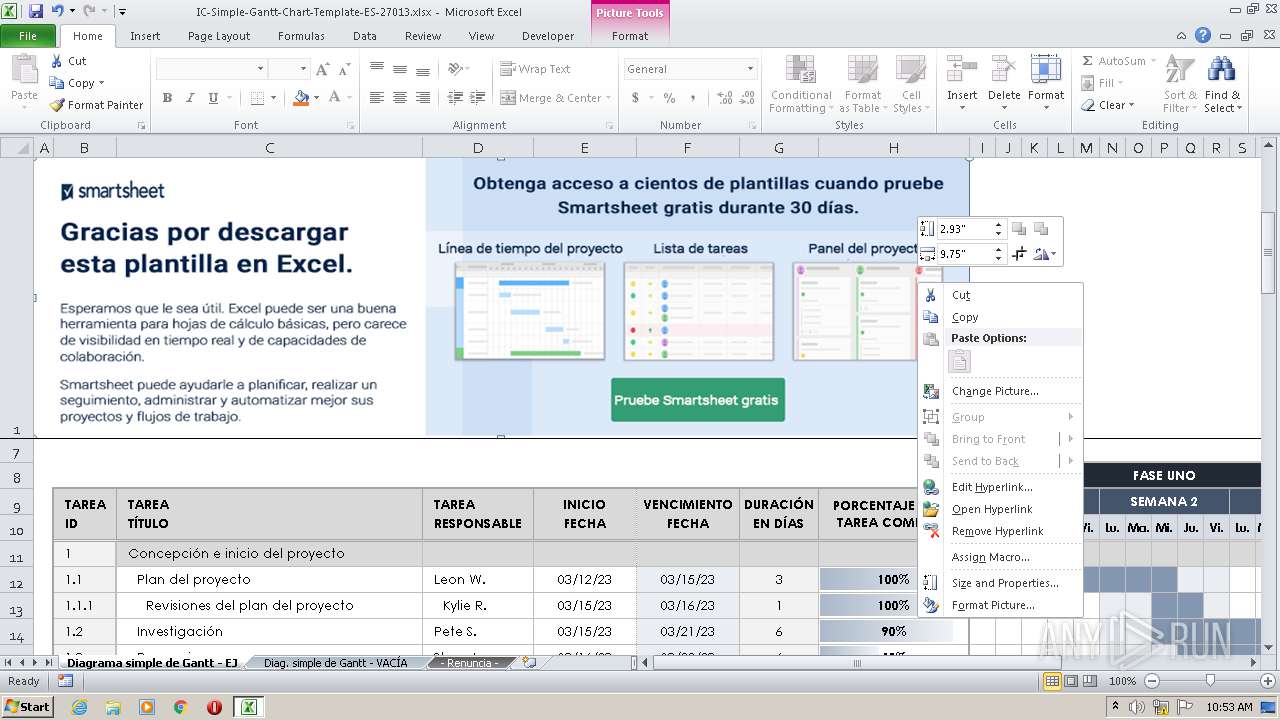Open Conditional Formatting menu

coord(801,84)
